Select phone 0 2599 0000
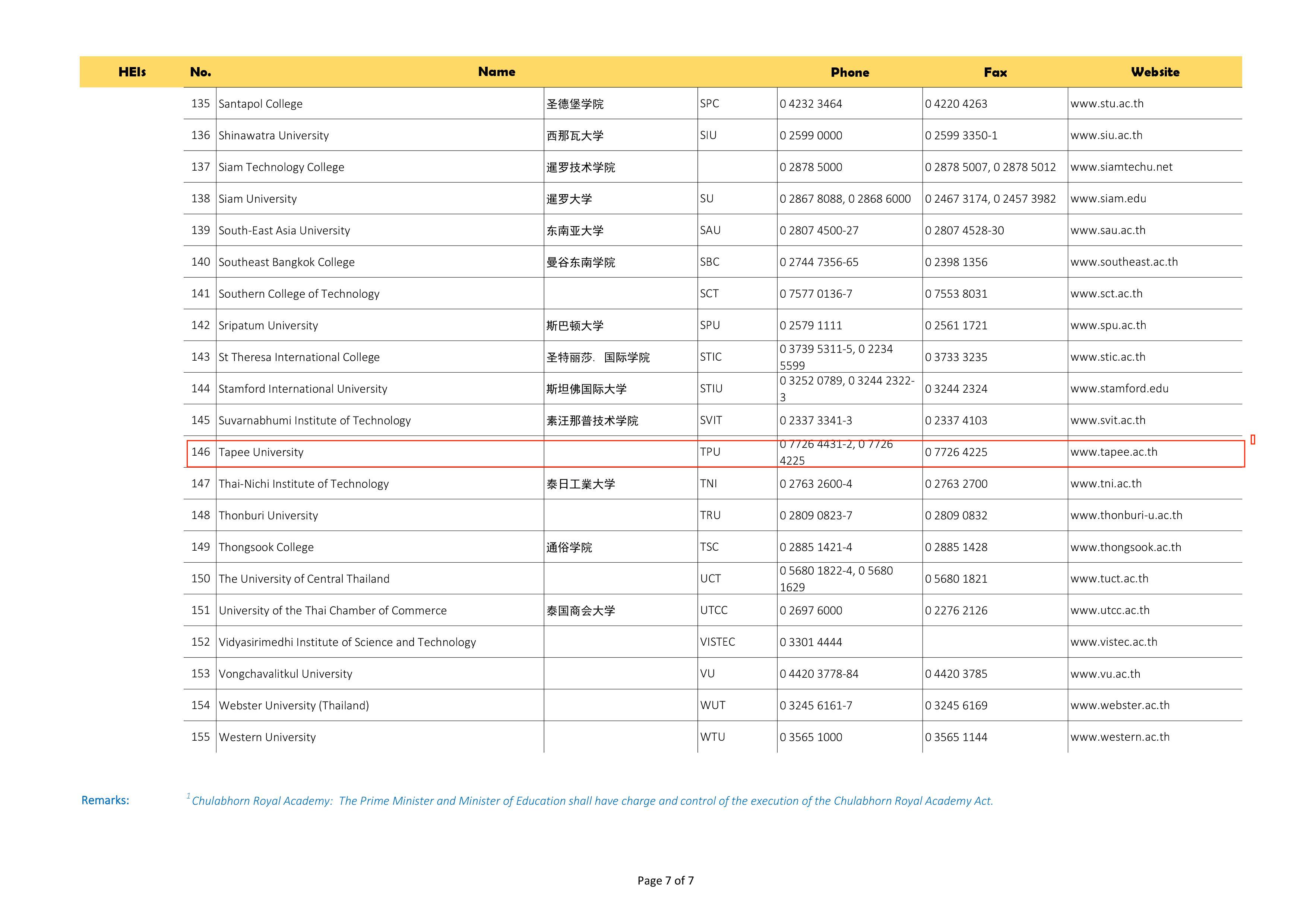The image size is (1307, 924). point(811,136)
